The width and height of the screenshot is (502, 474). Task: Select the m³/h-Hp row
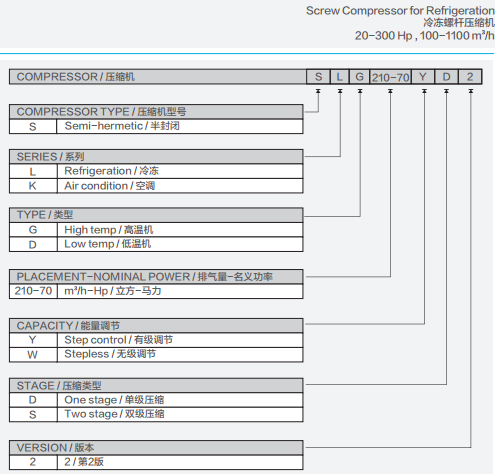coord(156,291)
